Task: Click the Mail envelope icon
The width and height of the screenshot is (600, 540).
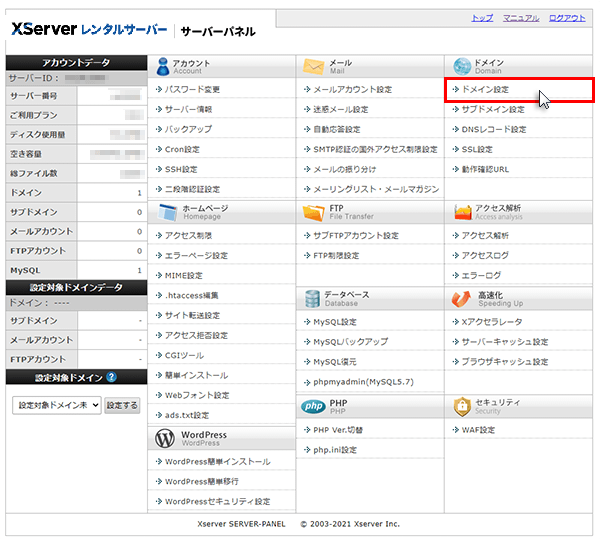Action: (313, 66)
